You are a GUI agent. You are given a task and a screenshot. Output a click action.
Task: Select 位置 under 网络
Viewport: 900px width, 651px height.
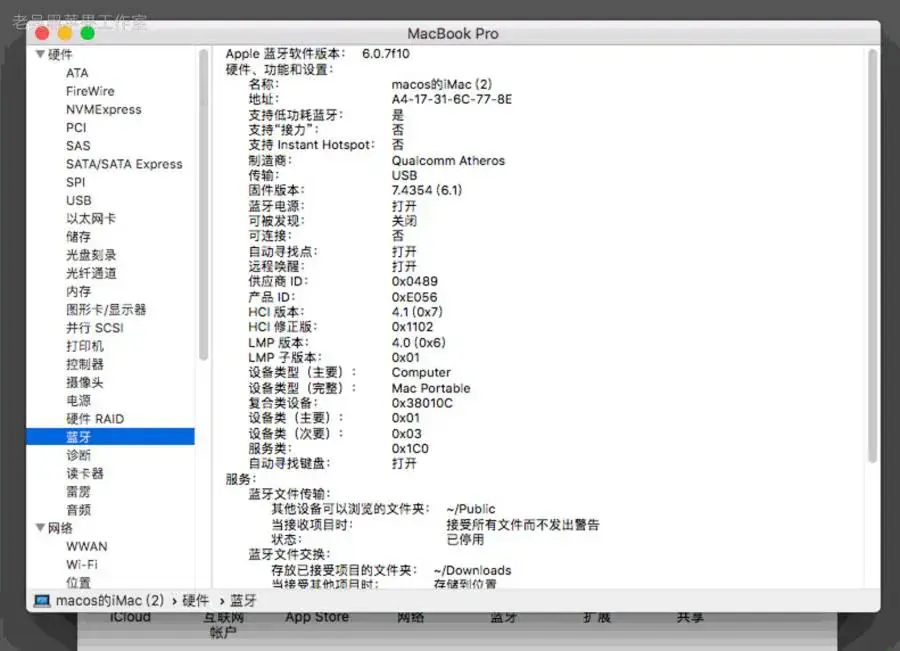point(78,582)
